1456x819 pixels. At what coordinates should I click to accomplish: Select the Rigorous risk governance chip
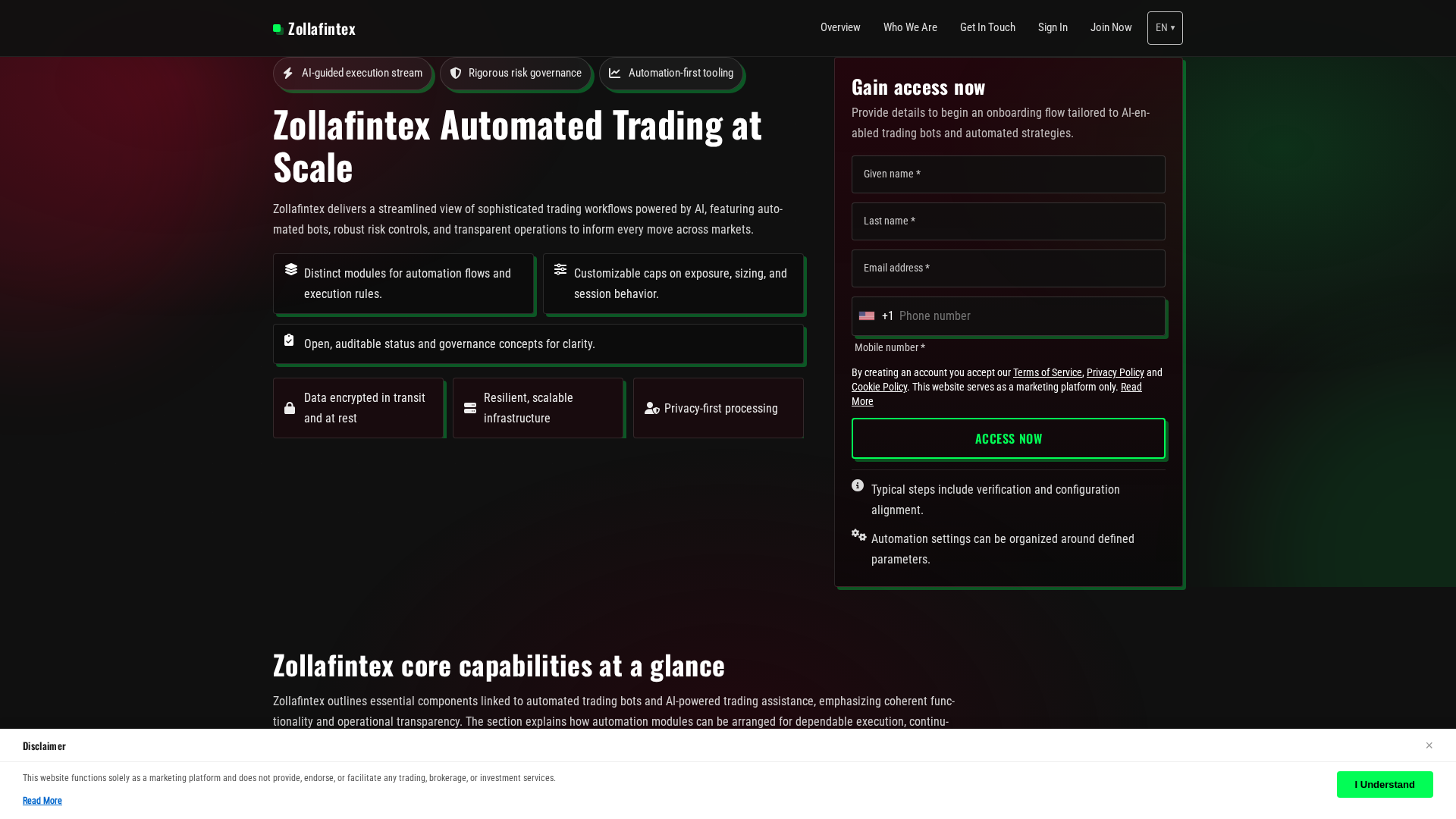(516, 74)
